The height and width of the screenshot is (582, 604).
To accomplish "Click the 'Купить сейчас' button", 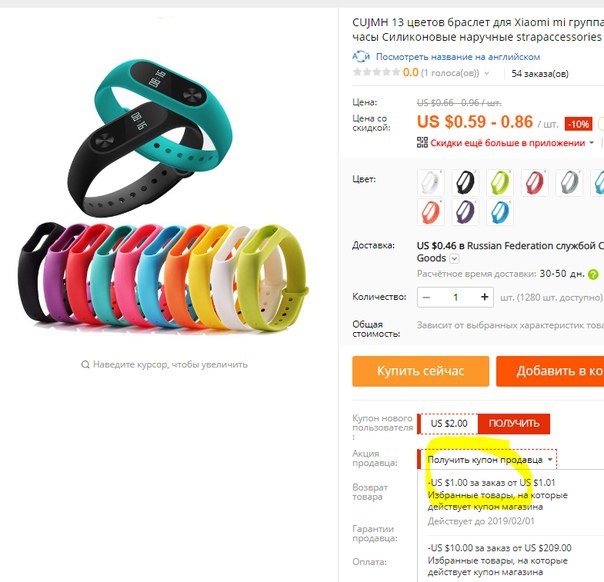I will point(421,371).
